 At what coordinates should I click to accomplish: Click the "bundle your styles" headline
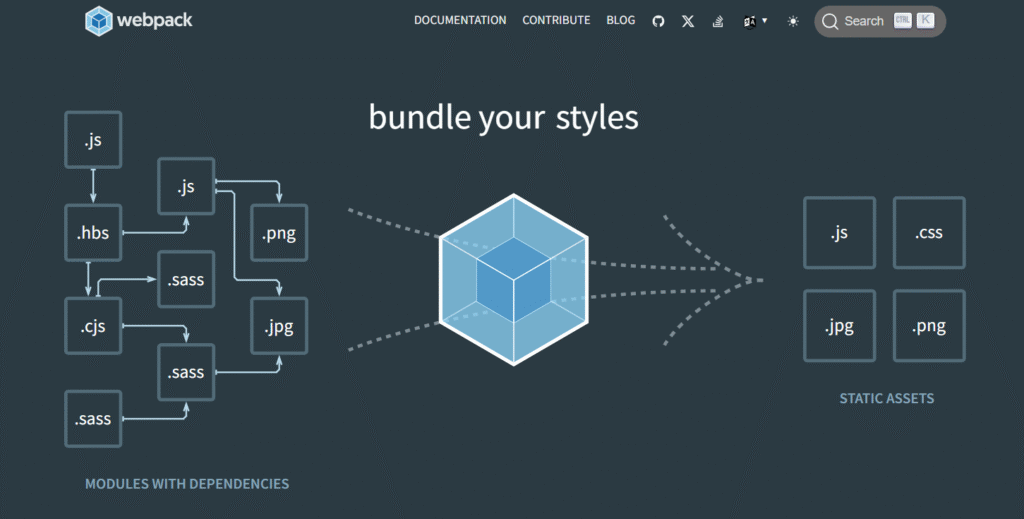(503, 118)
